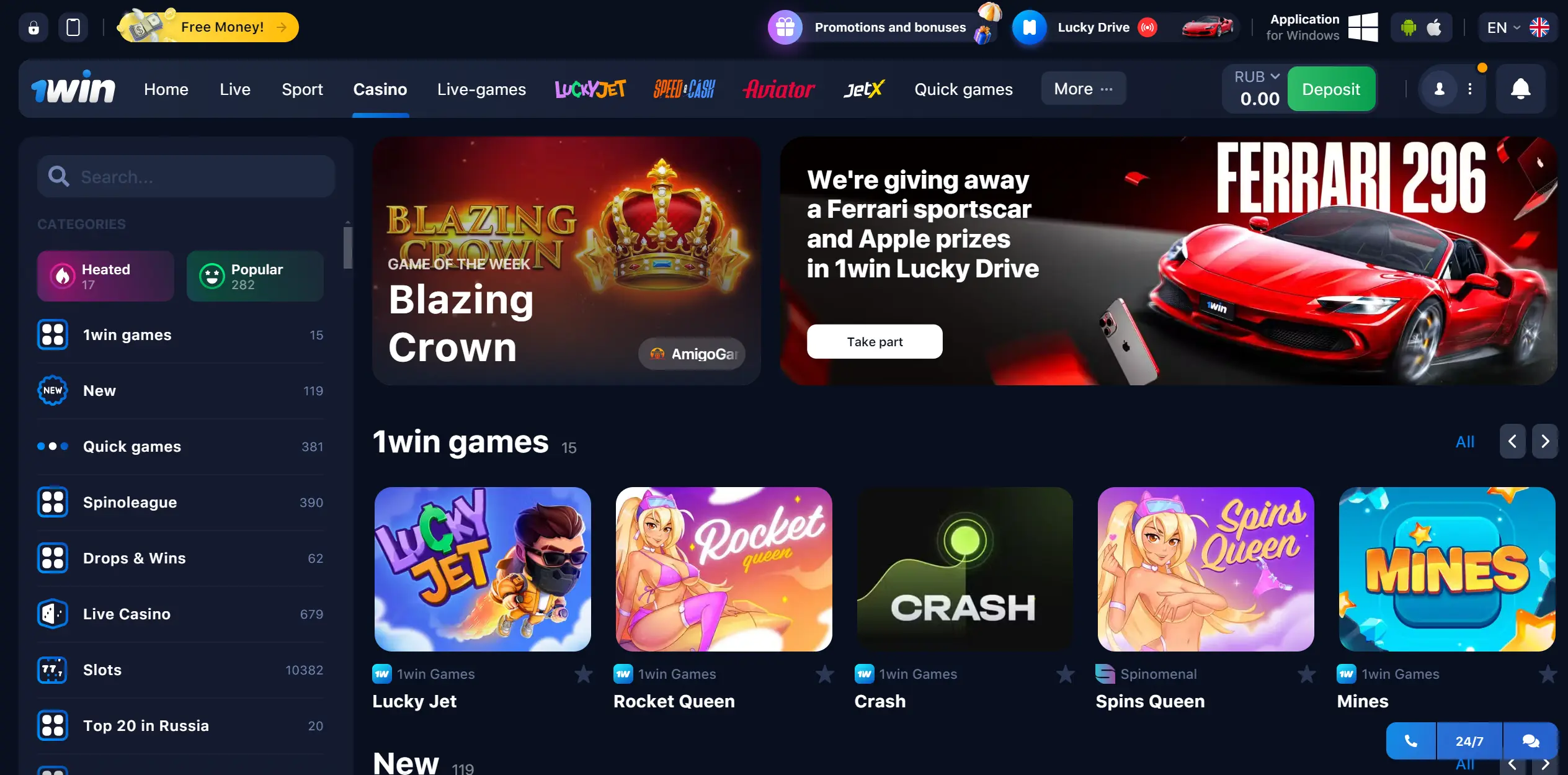Click the Windows application download icon

coord(1363,27)
